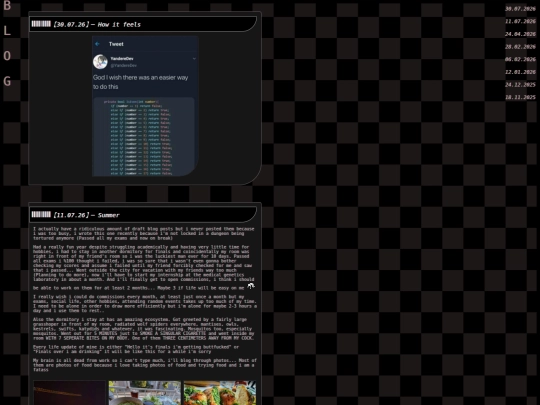Click the paragraph starting 'My brain is all dead'
Image resolution: width=540 pixels, height=405 pixels.
coord(145,365)
